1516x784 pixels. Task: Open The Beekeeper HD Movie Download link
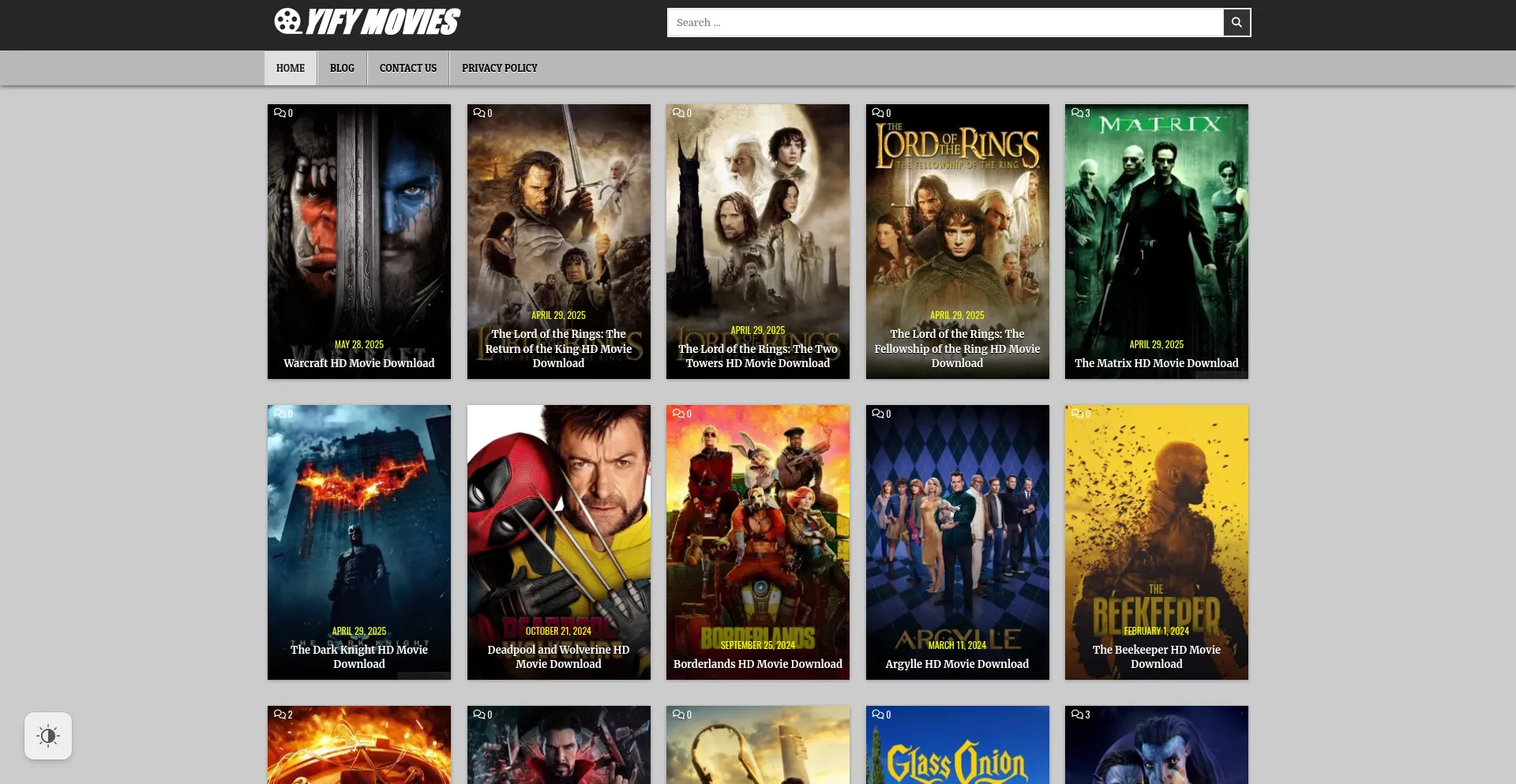(x=1156, y=657)
